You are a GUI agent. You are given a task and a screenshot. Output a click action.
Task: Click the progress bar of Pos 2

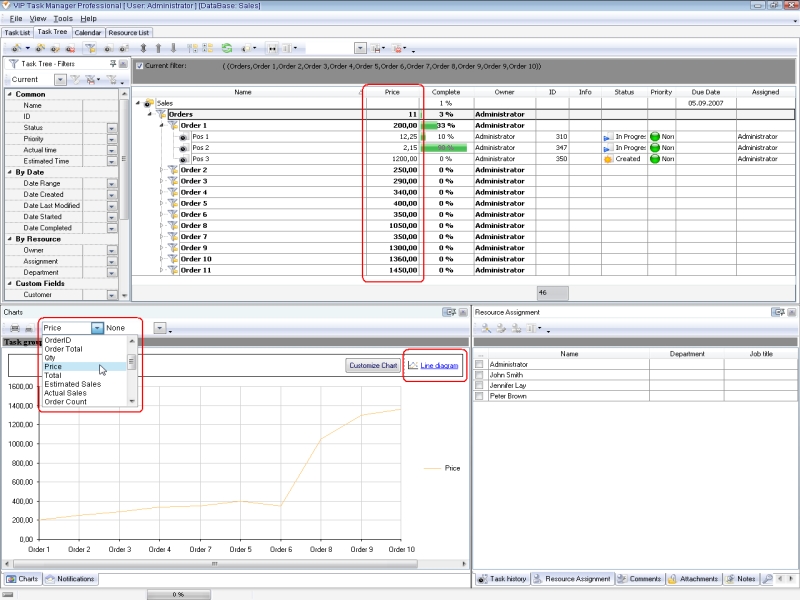[x=445, y=147]
